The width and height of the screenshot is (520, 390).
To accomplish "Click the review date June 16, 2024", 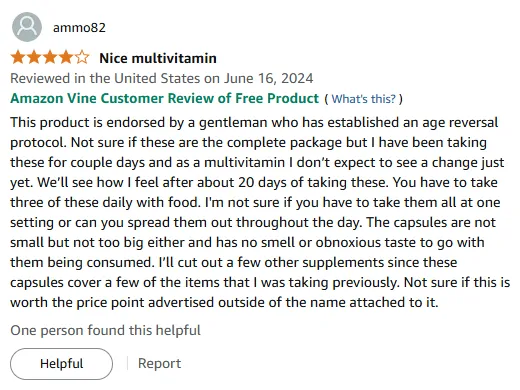I will pos(268,79).
